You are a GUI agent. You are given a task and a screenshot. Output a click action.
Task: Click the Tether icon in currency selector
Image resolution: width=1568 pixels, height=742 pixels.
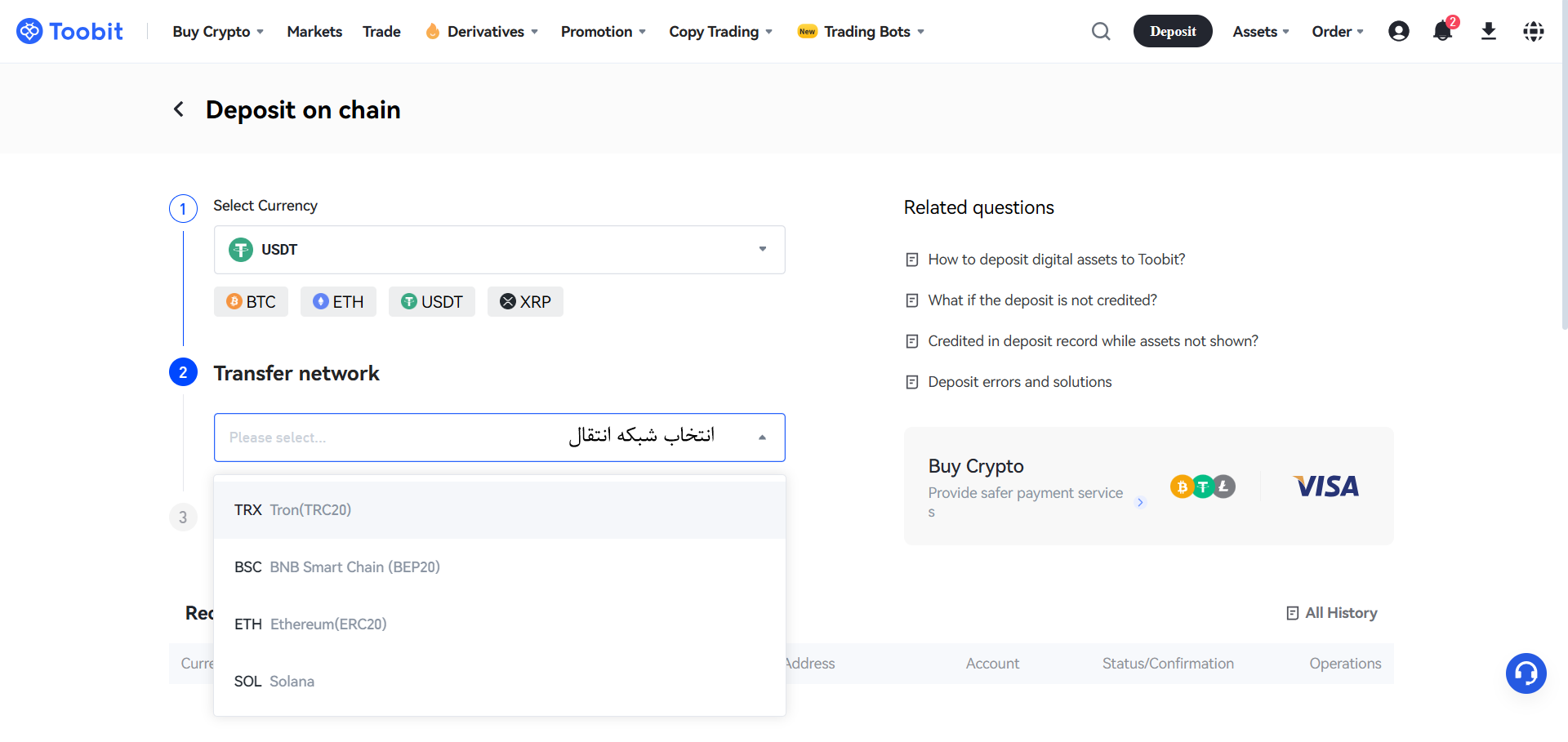(x=241, y=250)
